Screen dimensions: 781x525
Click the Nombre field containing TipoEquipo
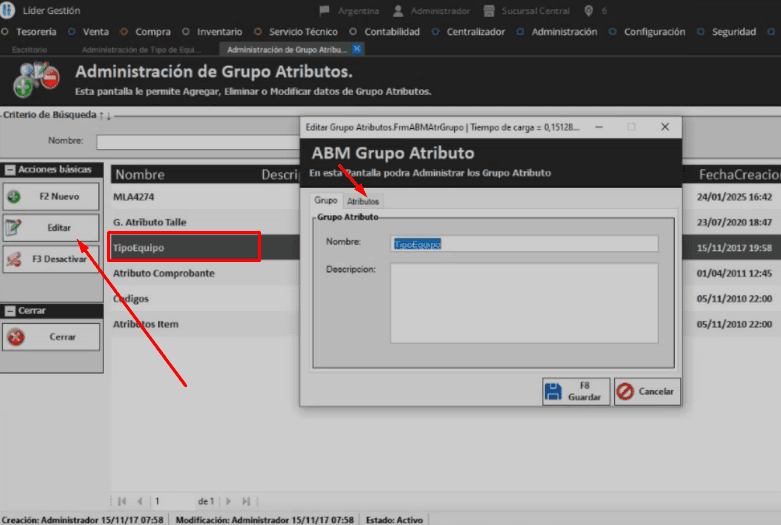pyautogui.click(x=524, y=243)
